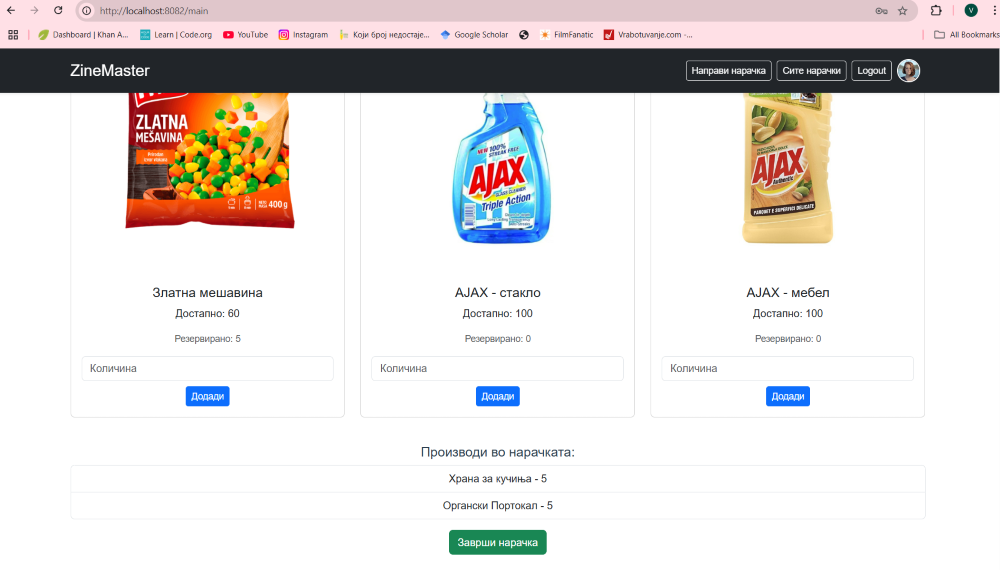1000x570 pixels.
Task: Click the browser back arrow
Action: (x=11, y=10)
